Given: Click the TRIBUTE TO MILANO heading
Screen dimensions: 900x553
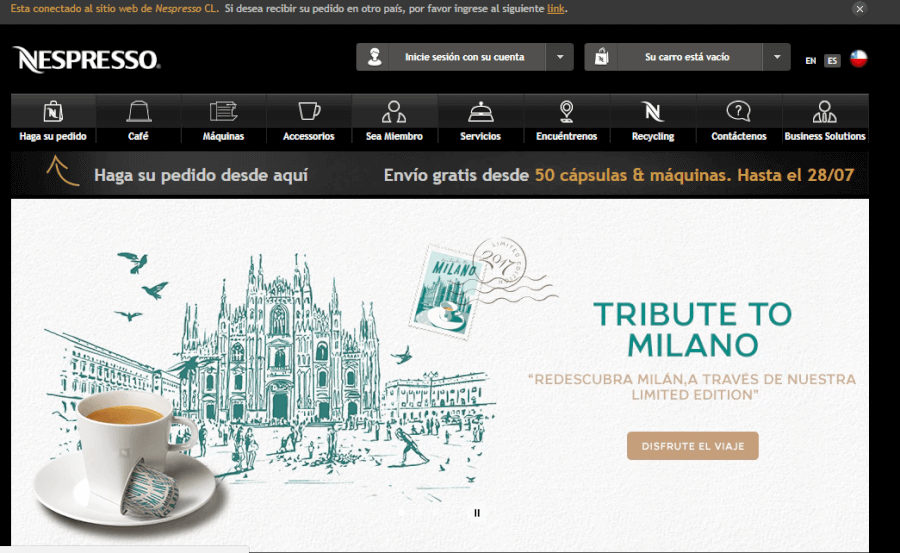Looking at the screenshot, I should tap(693, 329).
